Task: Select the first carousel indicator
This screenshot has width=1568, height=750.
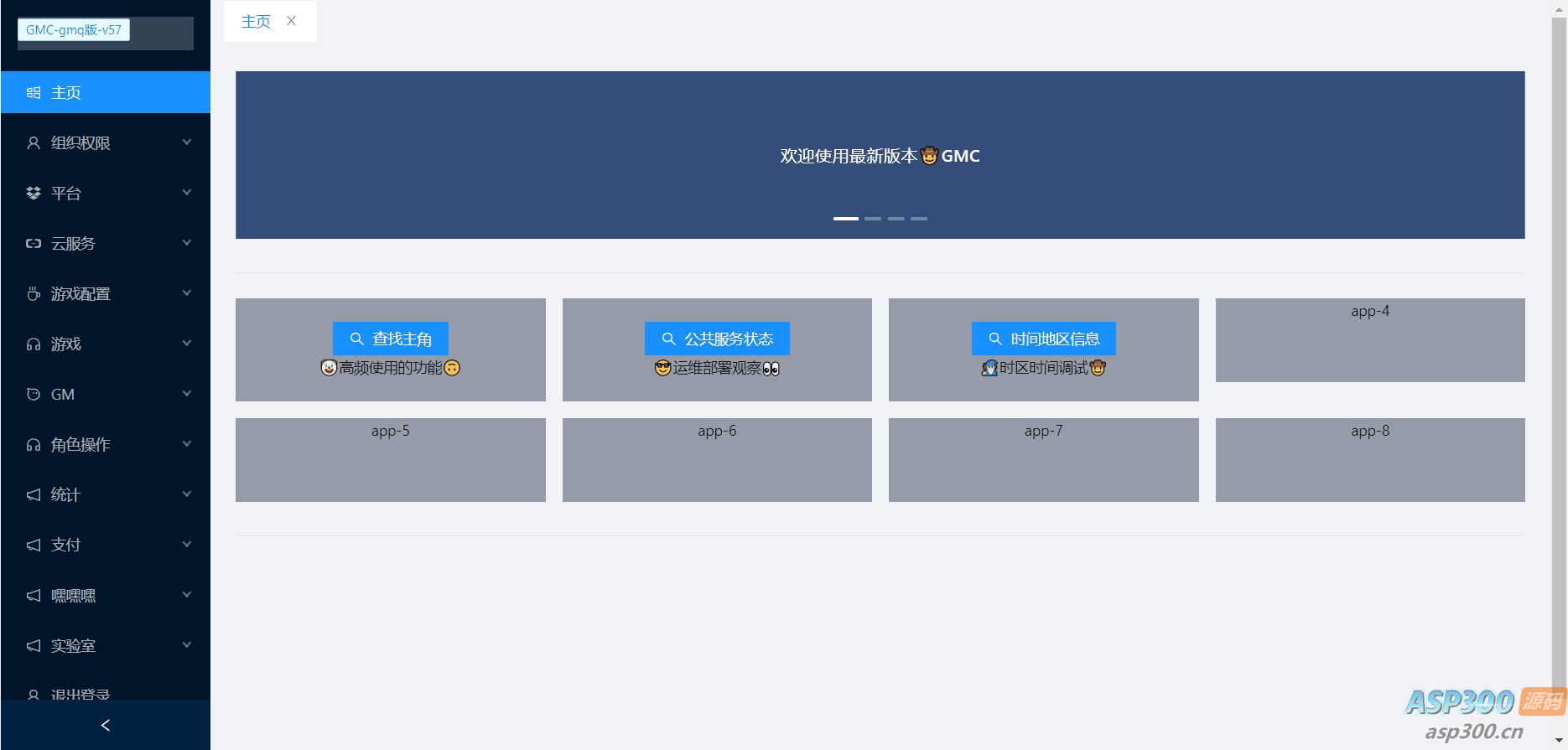Action: tap(845, 218)
